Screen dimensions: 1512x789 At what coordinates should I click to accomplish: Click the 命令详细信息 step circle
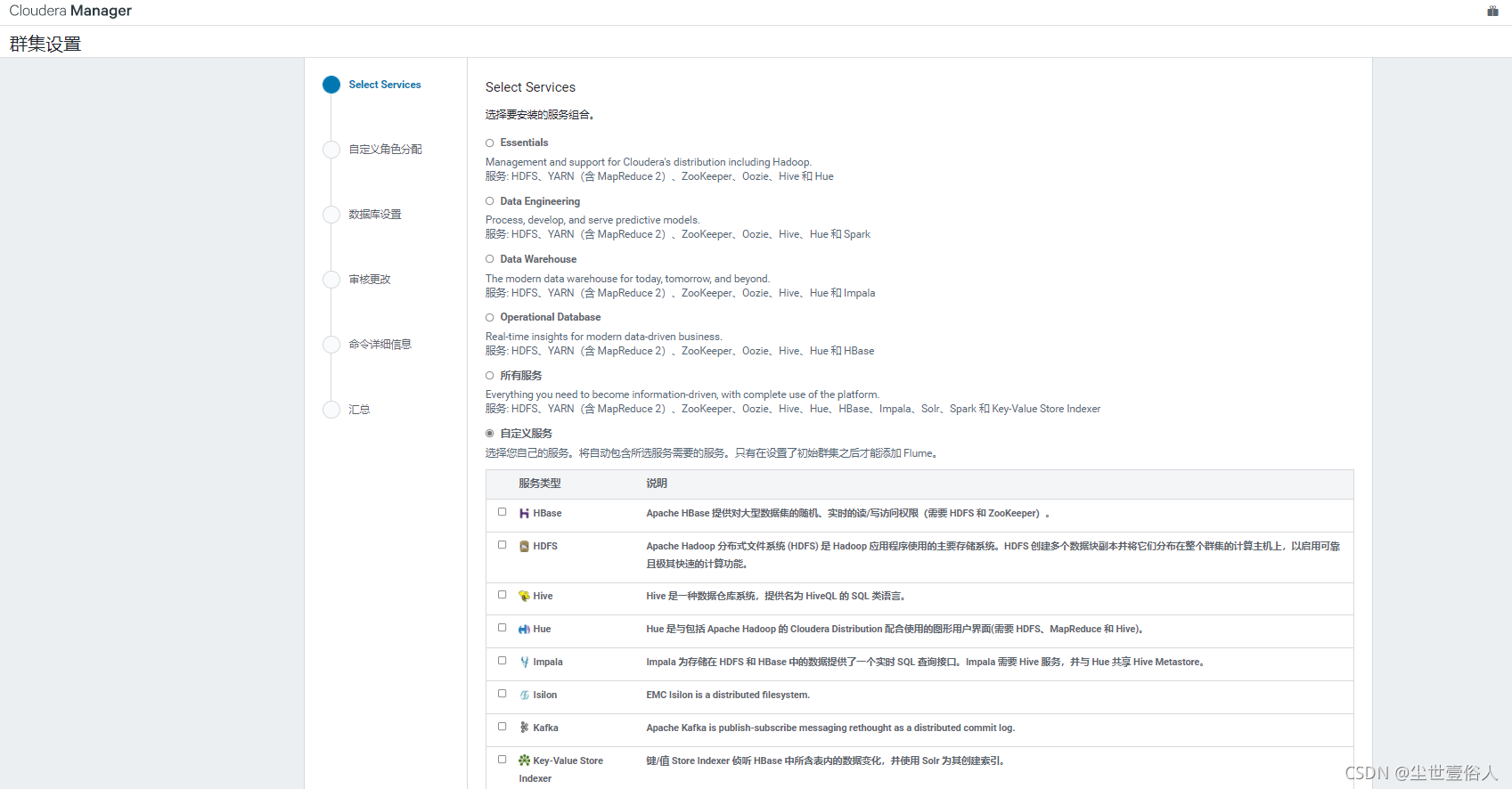click(x=331, y=345)
